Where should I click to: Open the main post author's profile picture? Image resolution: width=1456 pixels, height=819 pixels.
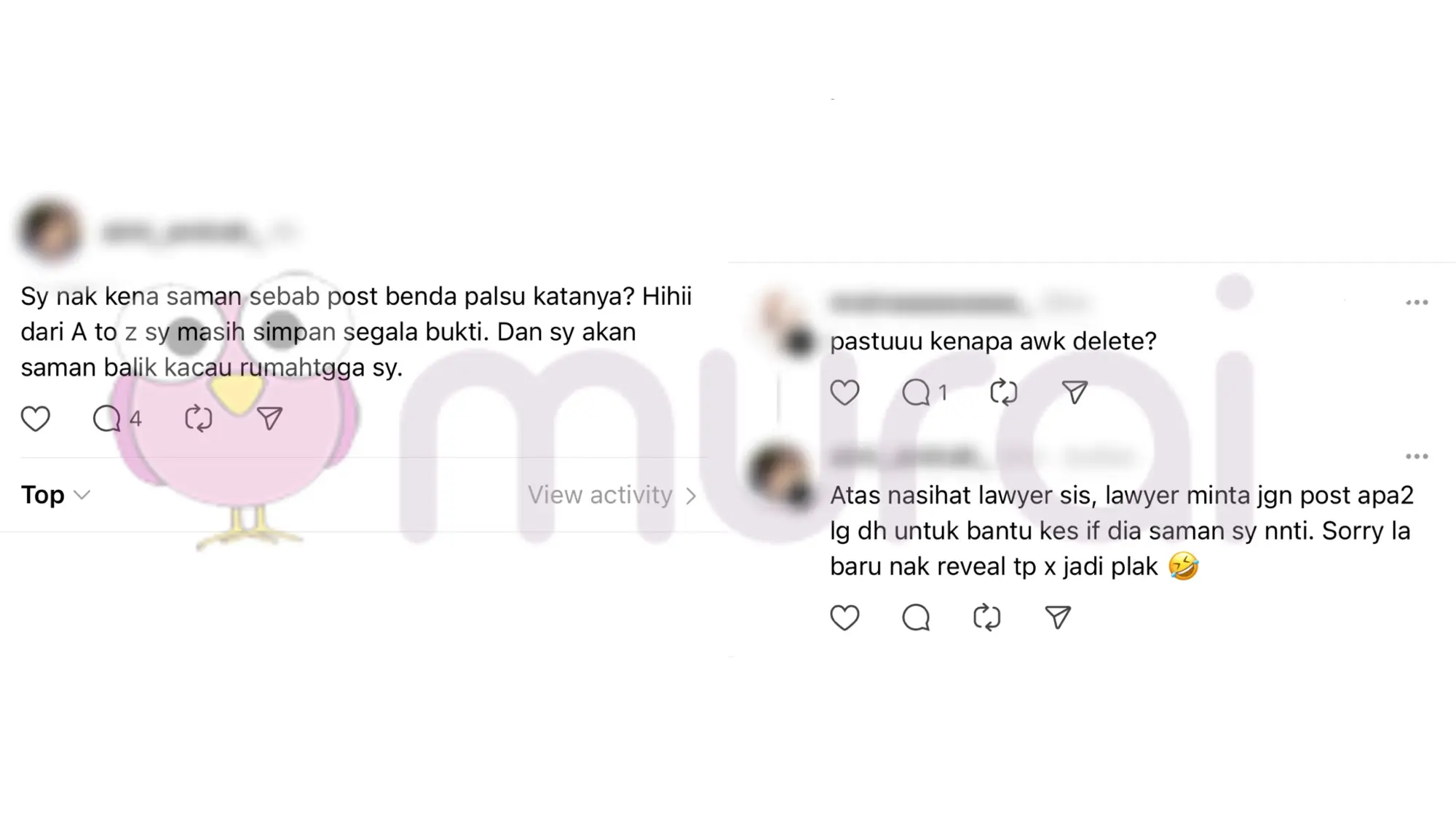click(50, 232)
